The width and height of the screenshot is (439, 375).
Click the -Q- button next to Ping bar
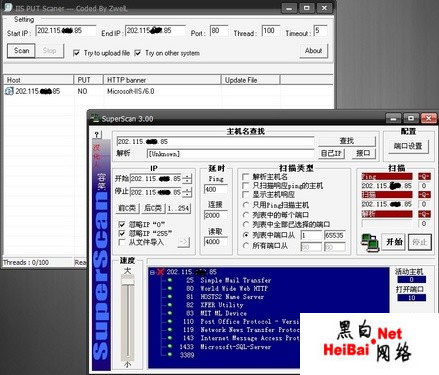point(424,176)
